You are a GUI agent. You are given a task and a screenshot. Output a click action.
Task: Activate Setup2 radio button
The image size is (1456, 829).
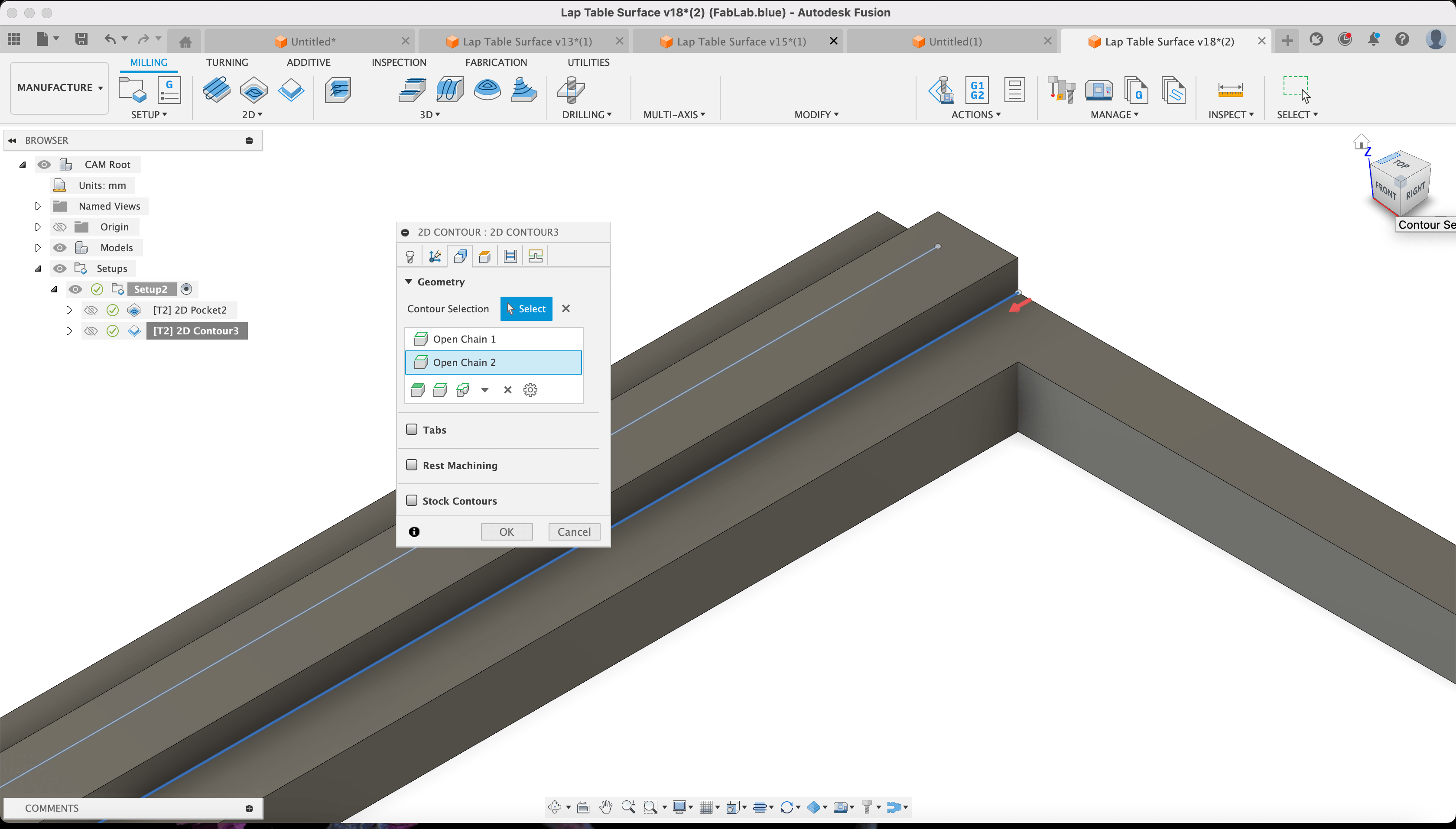click(186, 289)
